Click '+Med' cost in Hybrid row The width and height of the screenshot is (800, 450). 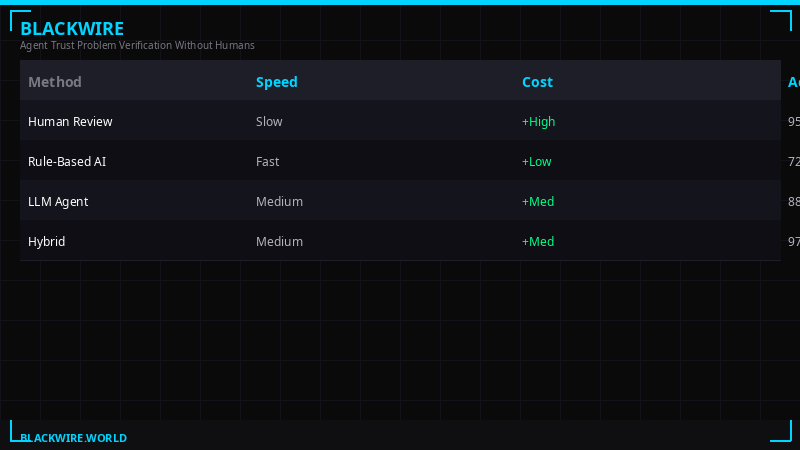(538, 241)
